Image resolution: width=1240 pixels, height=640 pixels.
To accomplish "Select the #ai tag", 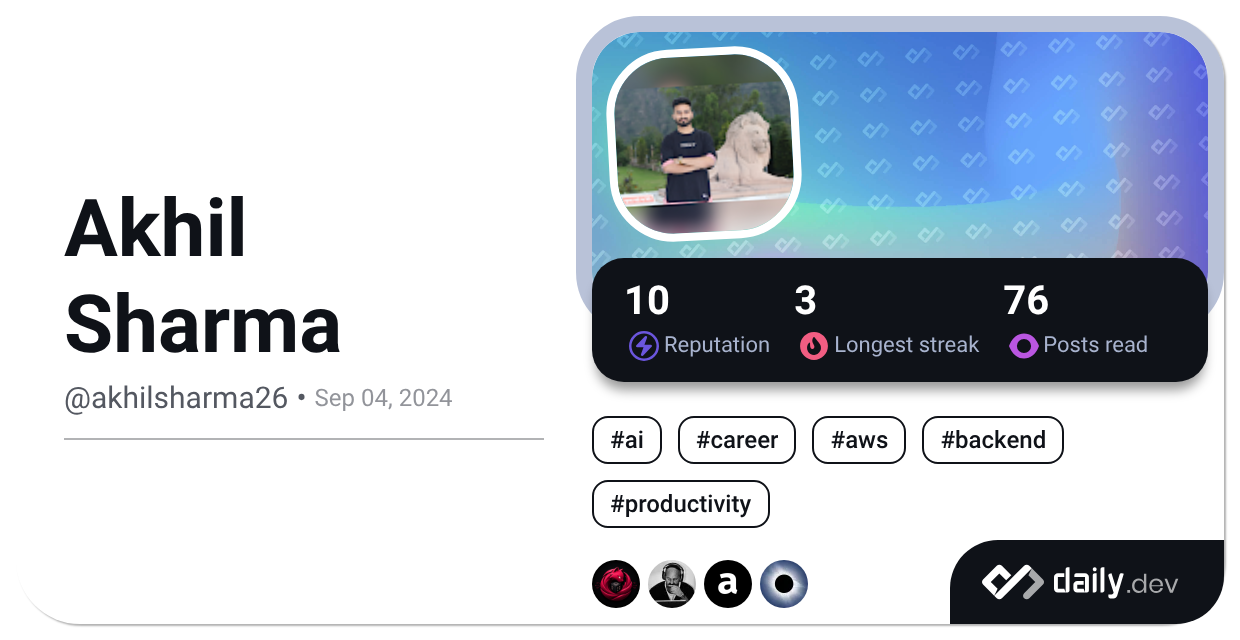I will [627, 440].
